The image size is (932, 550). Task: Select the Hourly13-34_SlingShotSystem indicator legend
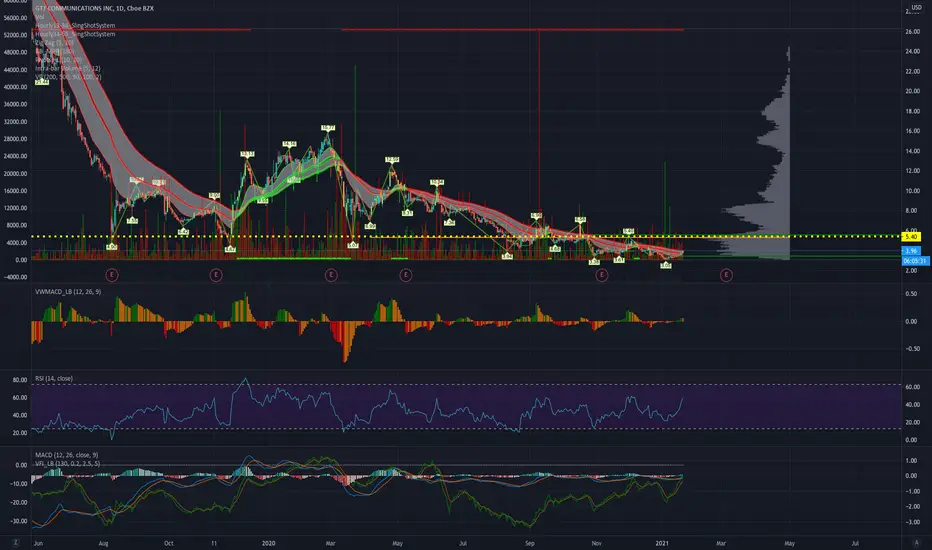[x=75, y=26]
